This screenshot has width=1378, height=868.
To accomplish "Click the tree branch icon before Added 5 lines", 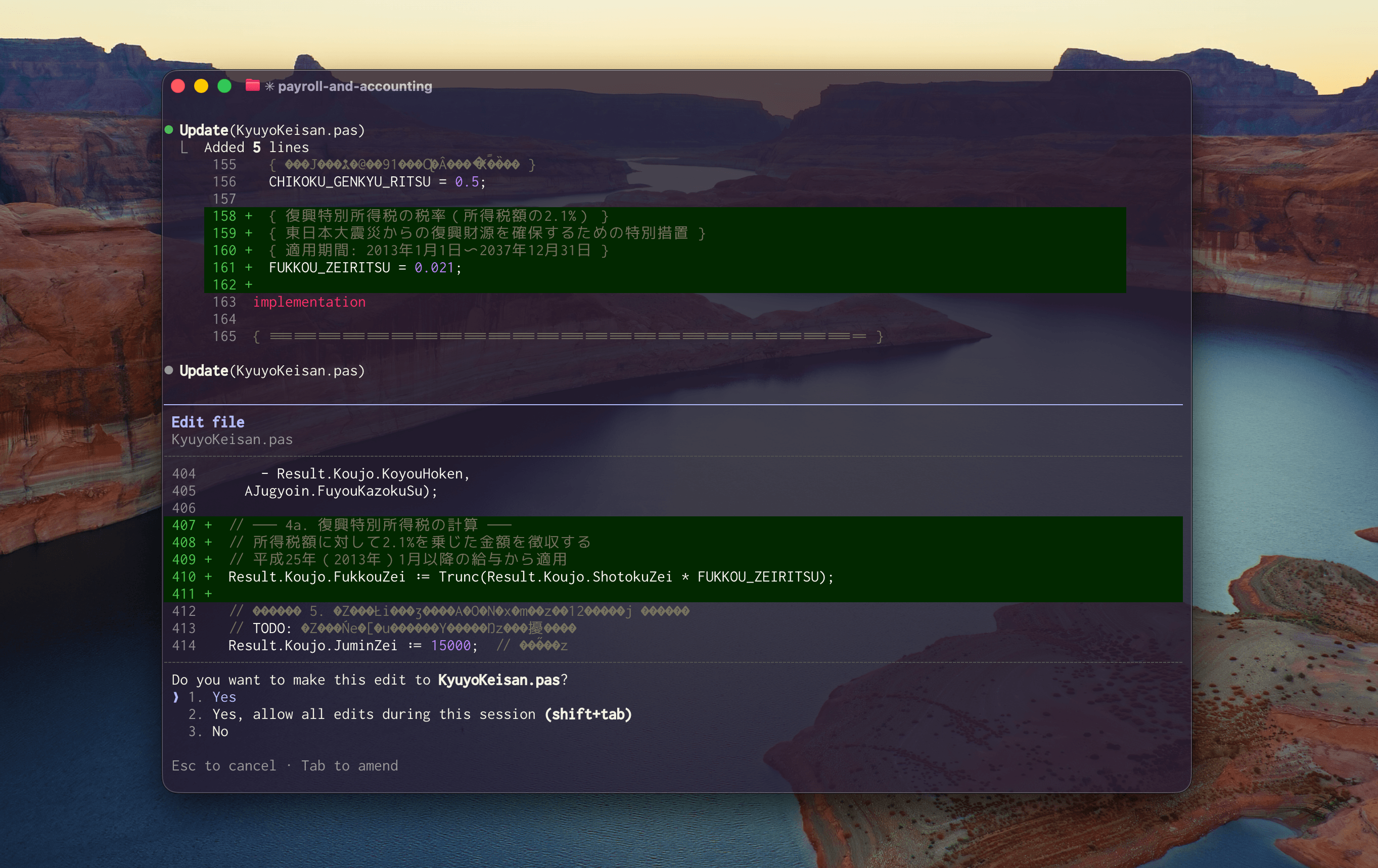I will [185, 148].
